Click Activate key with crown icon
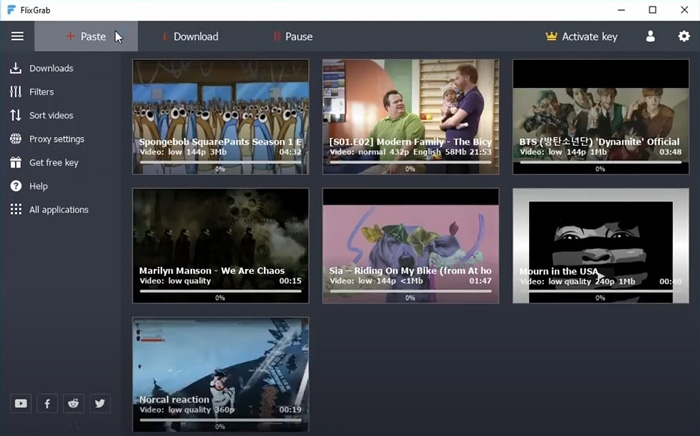Image resolution: width=700 pixels, height=436 pixels. [x=581, y=37]
